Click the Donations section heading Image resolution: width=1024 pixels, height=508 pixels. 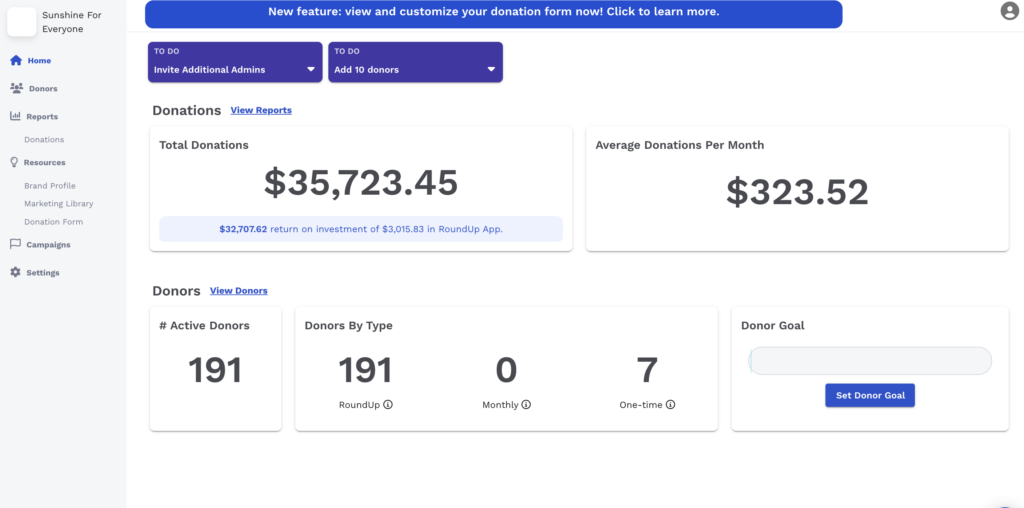[187, 110]
